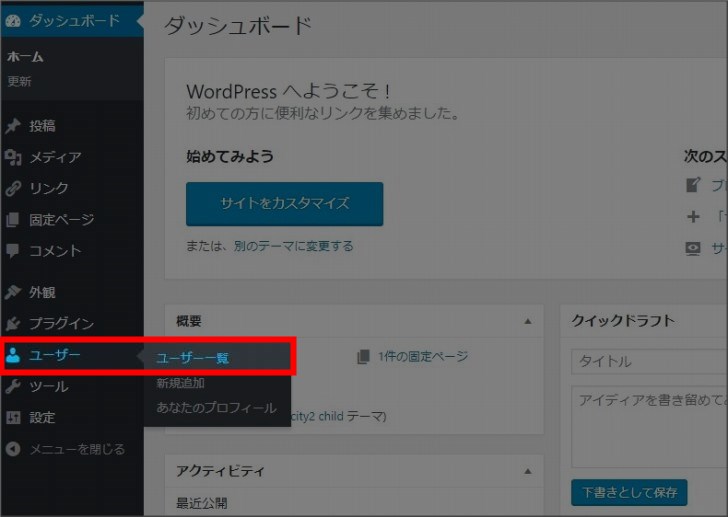Click the pushpin icon beside 投稿
This screenshot has width=728, height=517.
[13, 126]
